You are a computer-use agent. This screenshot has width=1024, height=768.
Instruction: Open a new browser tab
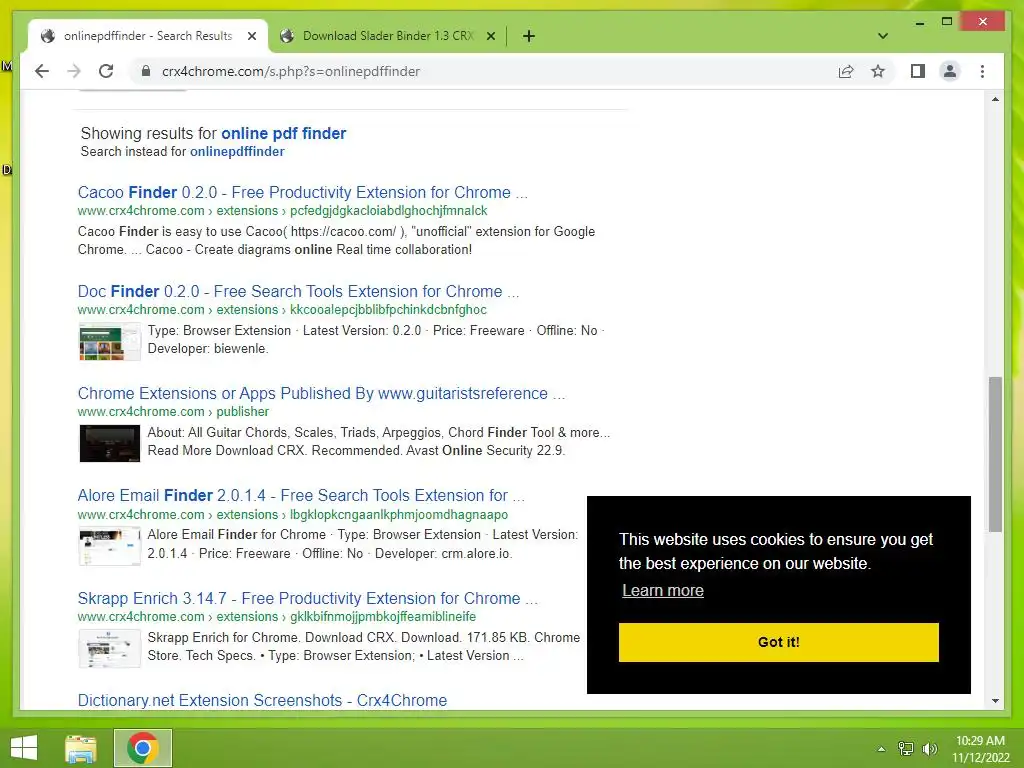coord(529,36)
